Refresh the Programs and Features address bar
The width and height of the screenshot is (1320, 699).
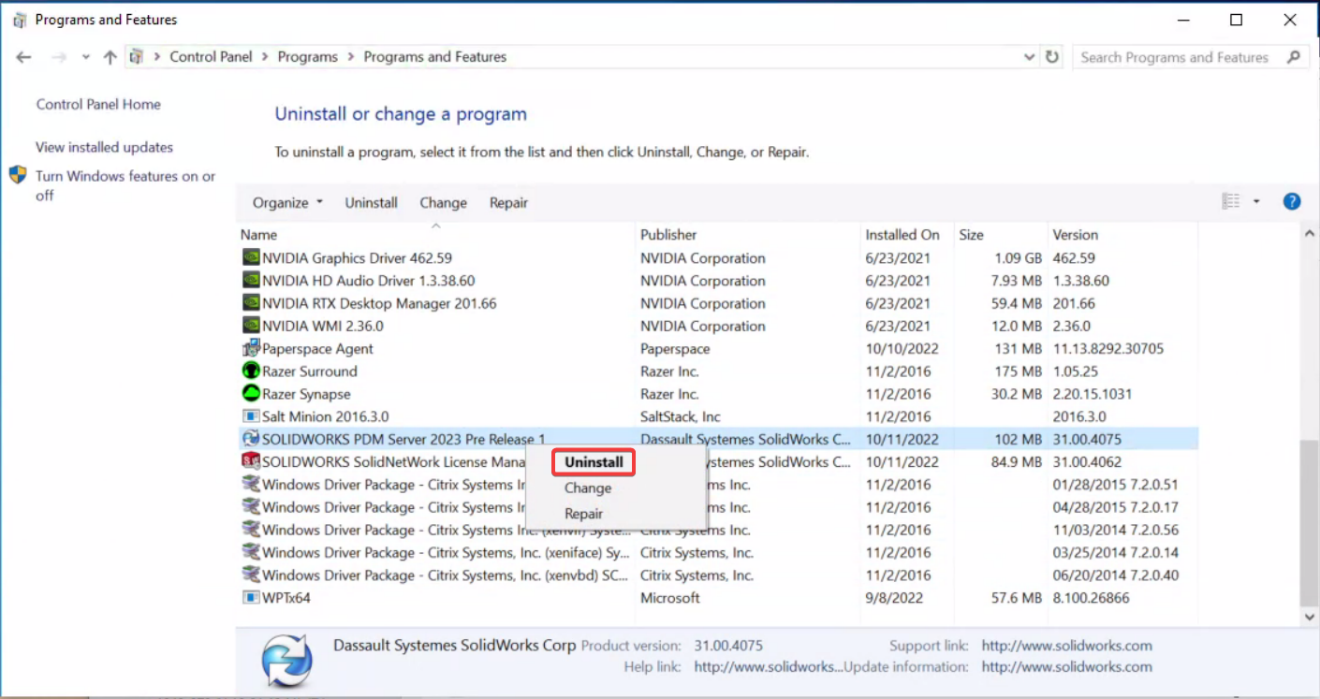pos(1052,57)
